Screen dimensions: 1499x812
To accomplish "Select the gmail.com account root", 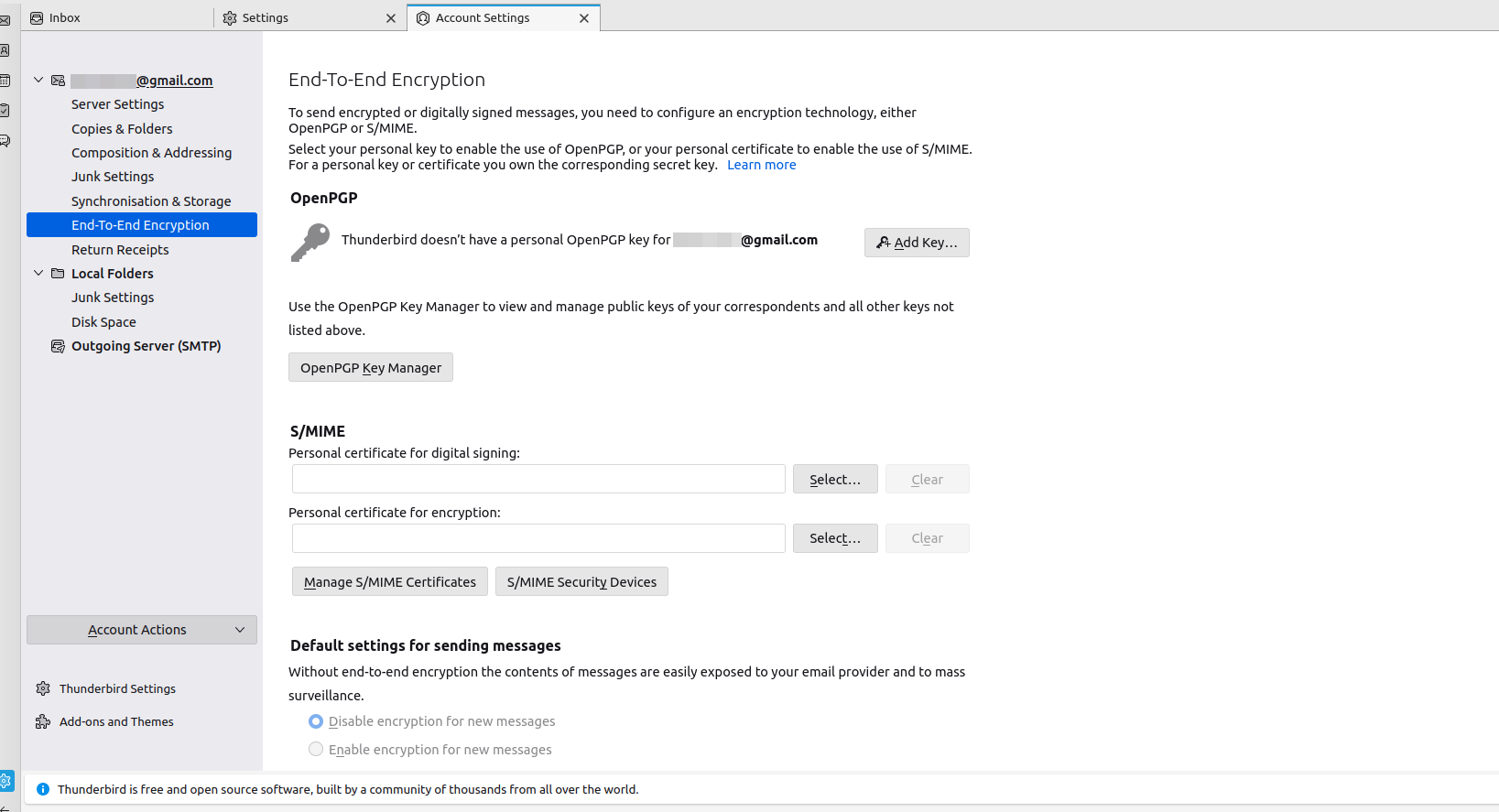I will pos(142,81).
